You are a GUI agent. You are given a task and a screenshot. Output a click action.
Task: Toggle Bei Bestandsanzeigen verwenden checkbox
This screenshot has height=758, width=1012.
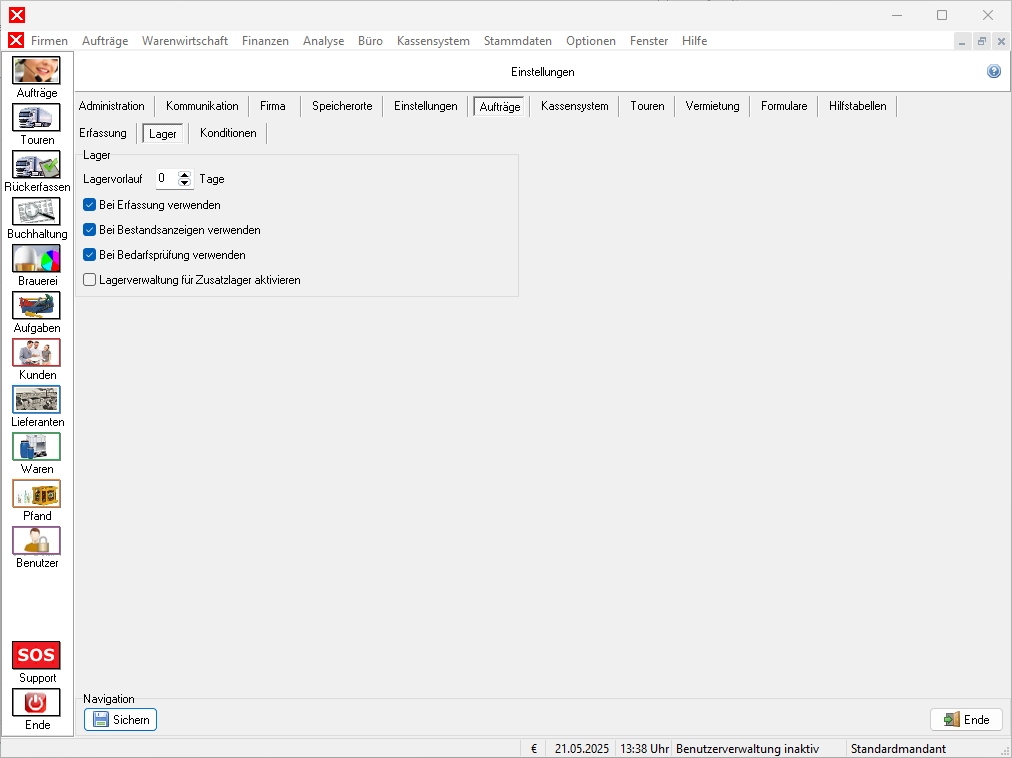pyautogui.click(x=89, y=230)
